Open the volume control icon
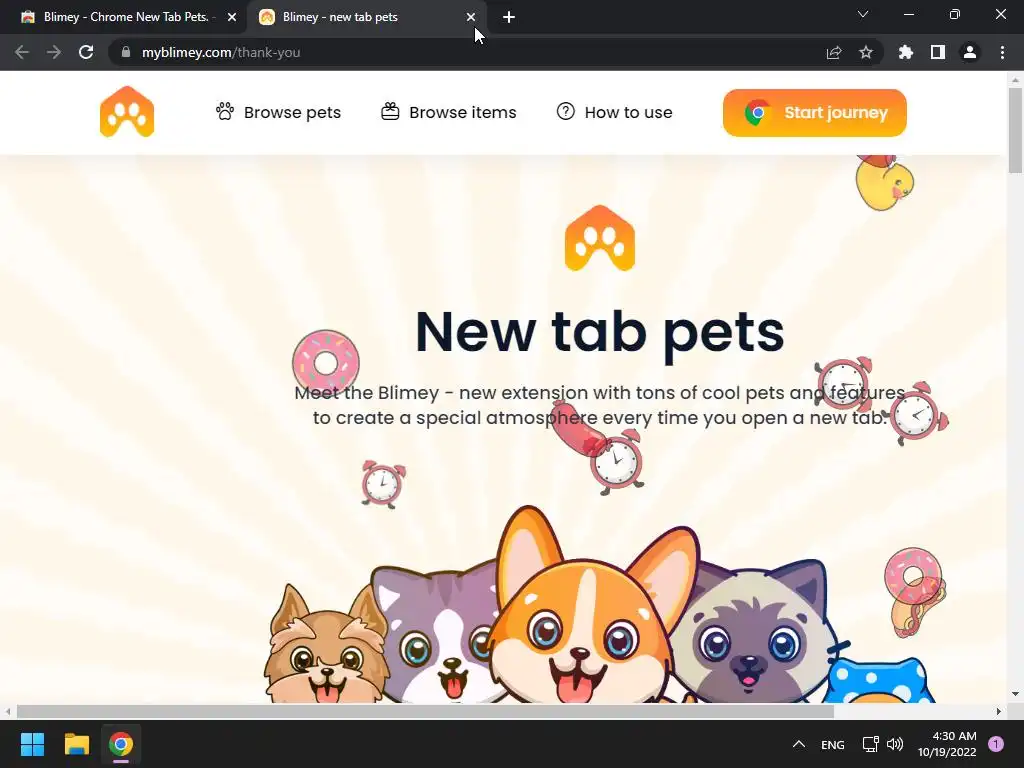Image resolution: width=1024 pixels, height=768 pixels. point(895,744)
